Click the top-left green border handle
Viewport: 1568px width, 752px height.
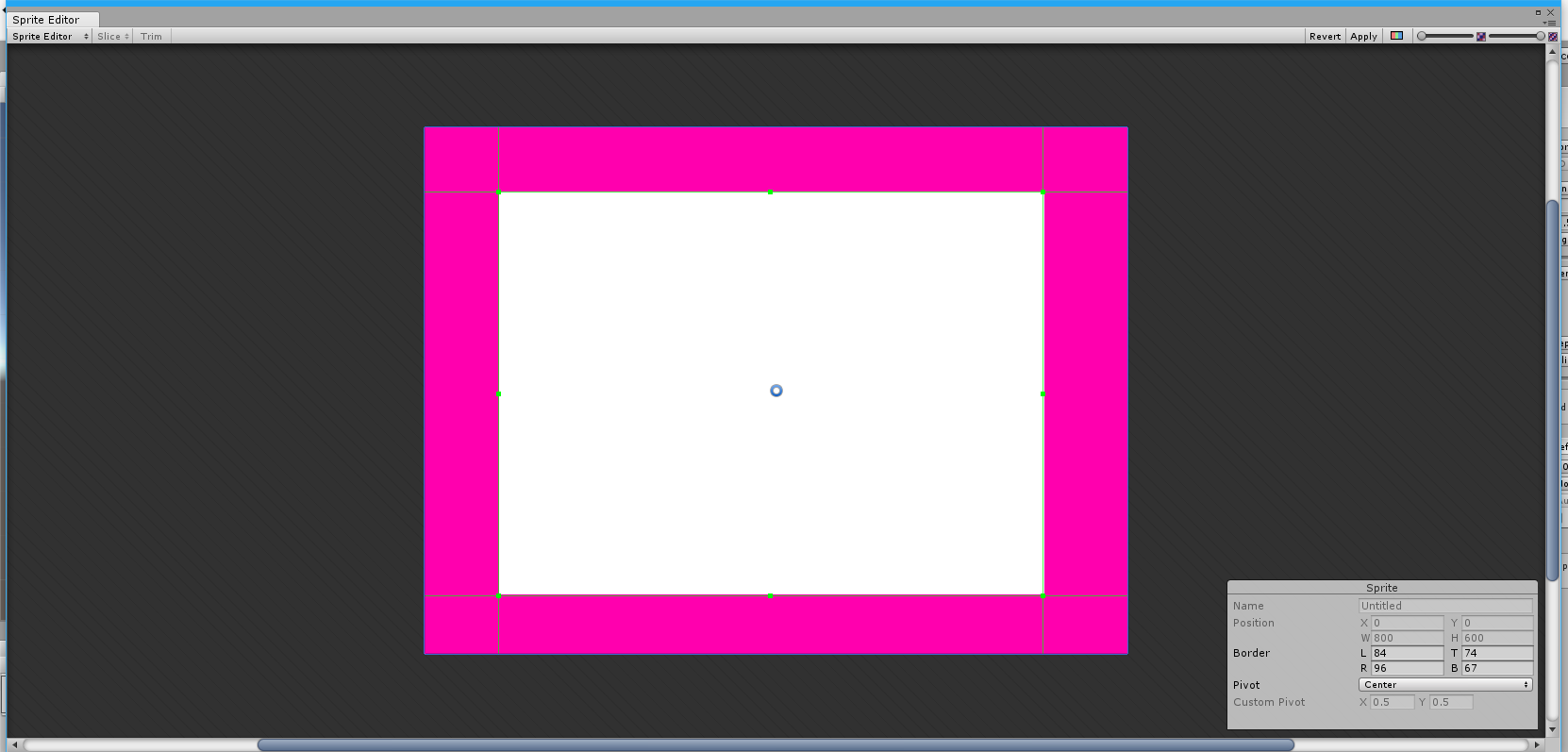(x=498, y=192)
